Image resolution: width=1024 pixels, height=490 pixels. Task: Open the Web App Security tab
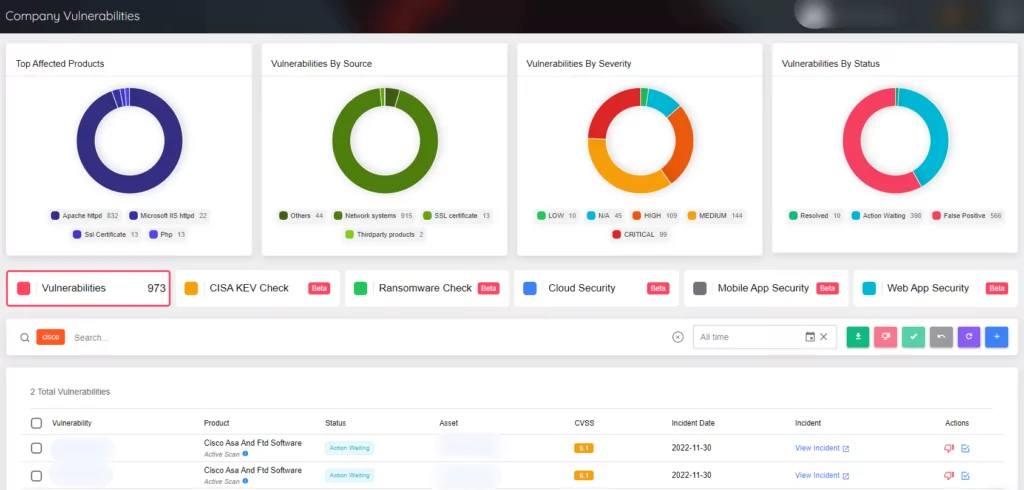click(x=935, y=288)
